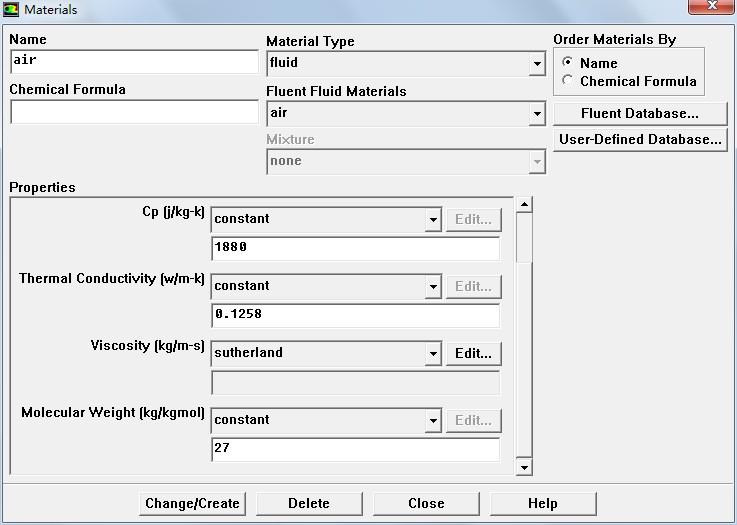Image resolution: width=737 pixels, height=525 pixels.
Task: Click the material Name input field
Action: coord(134,61)
